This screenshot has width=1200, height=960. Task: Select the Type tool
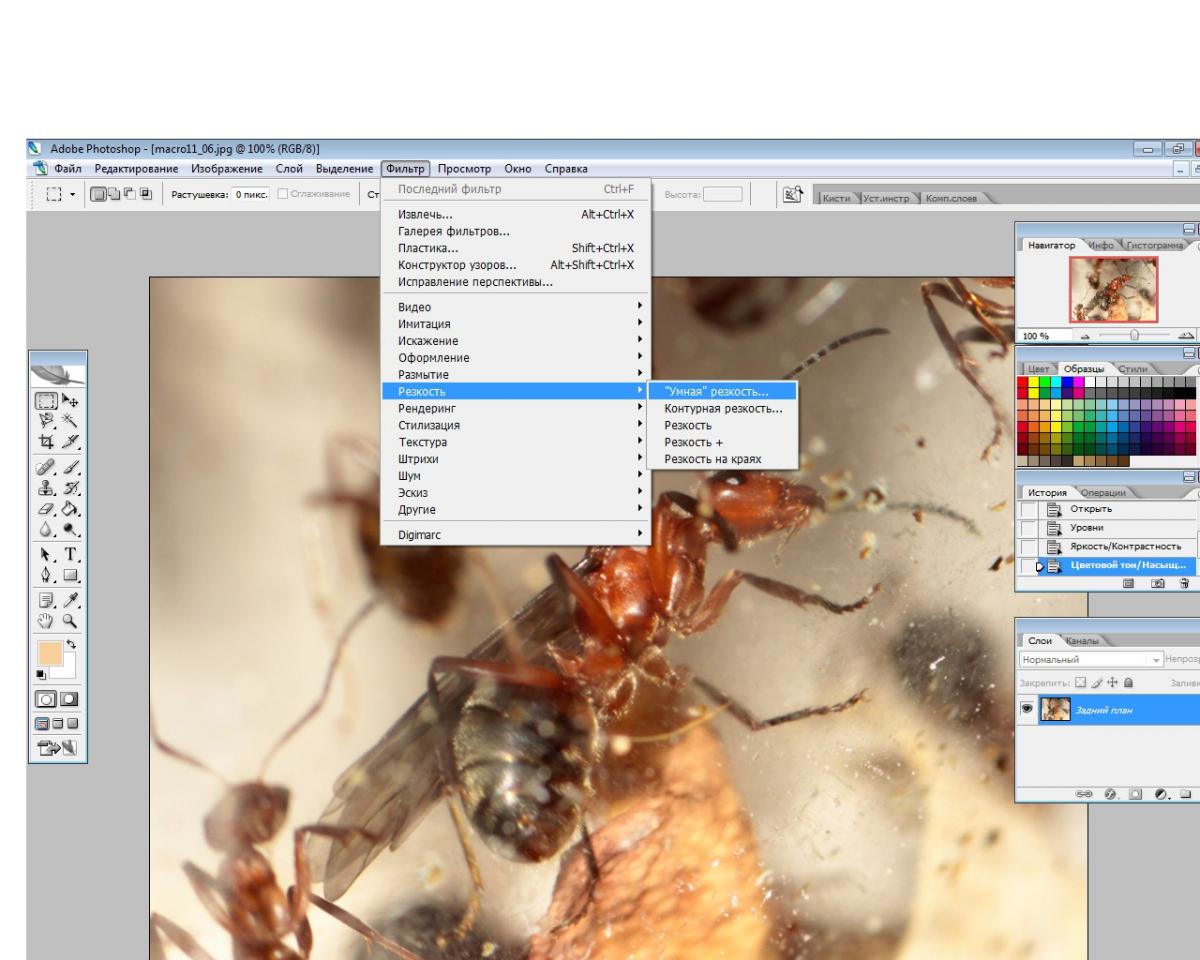(70, 554)
